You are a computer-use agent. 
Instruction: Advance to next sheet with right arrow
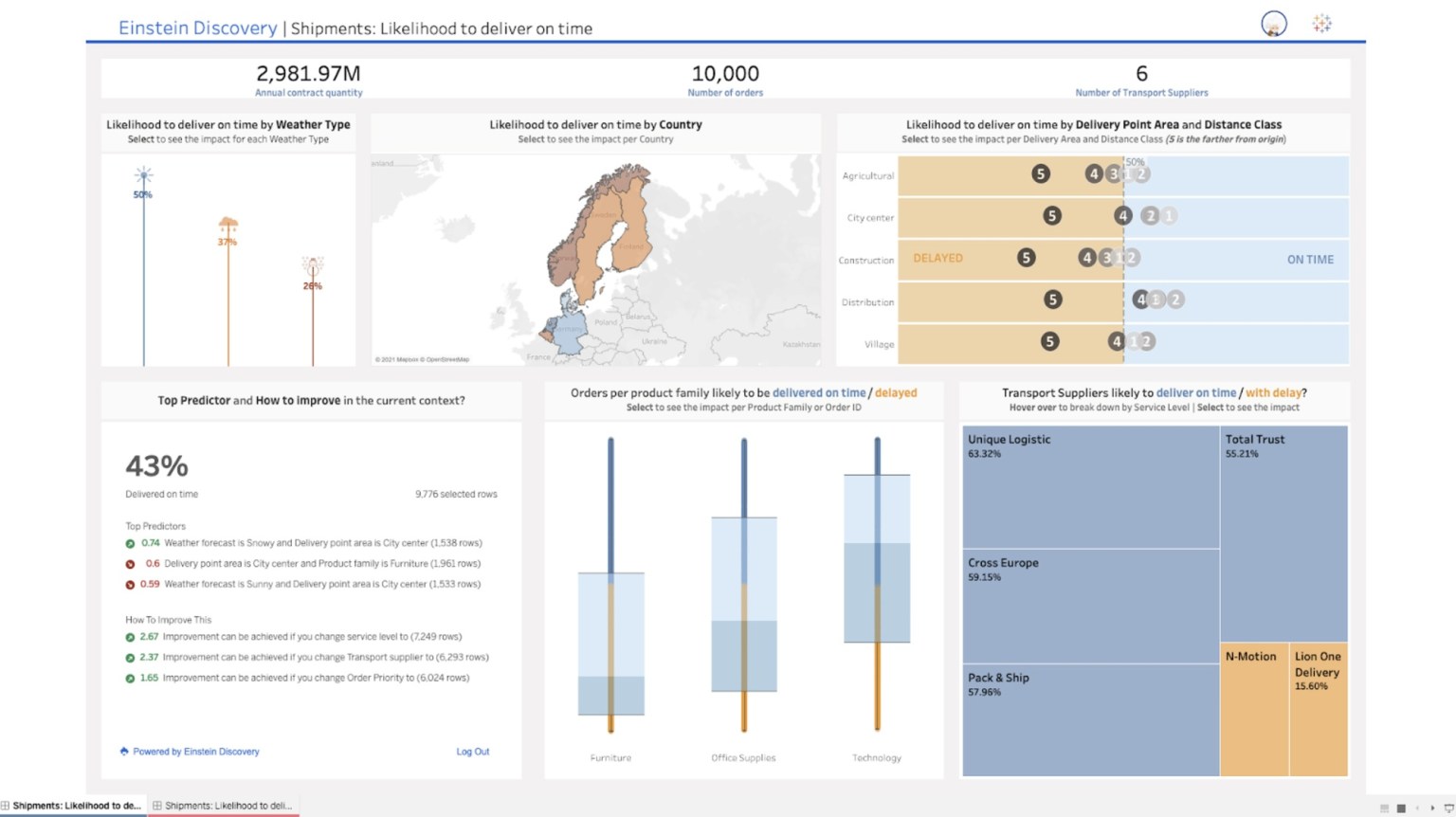1433,808
